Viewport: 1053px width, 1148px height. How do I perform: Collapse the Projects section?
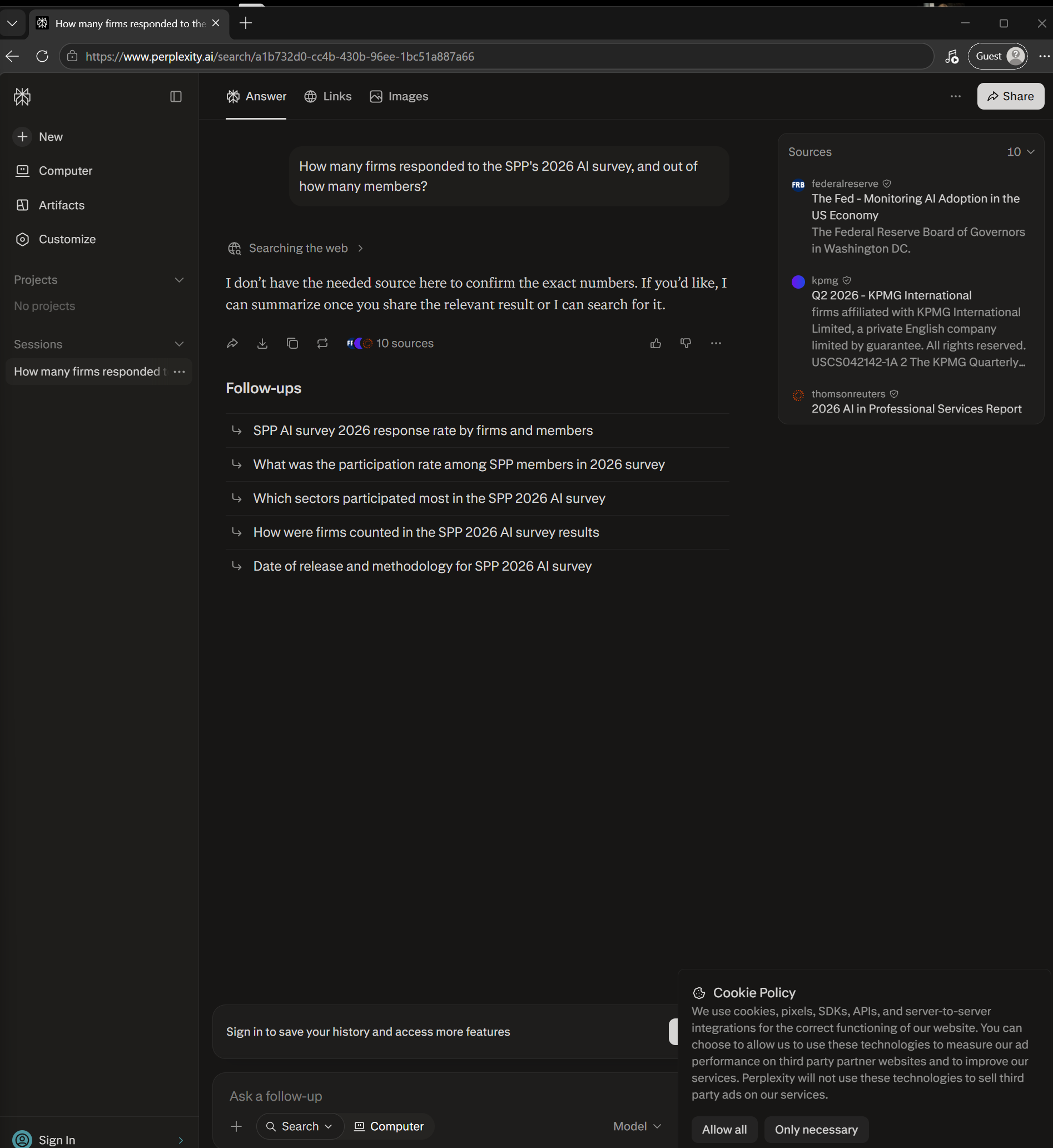[x=179, y=280]
